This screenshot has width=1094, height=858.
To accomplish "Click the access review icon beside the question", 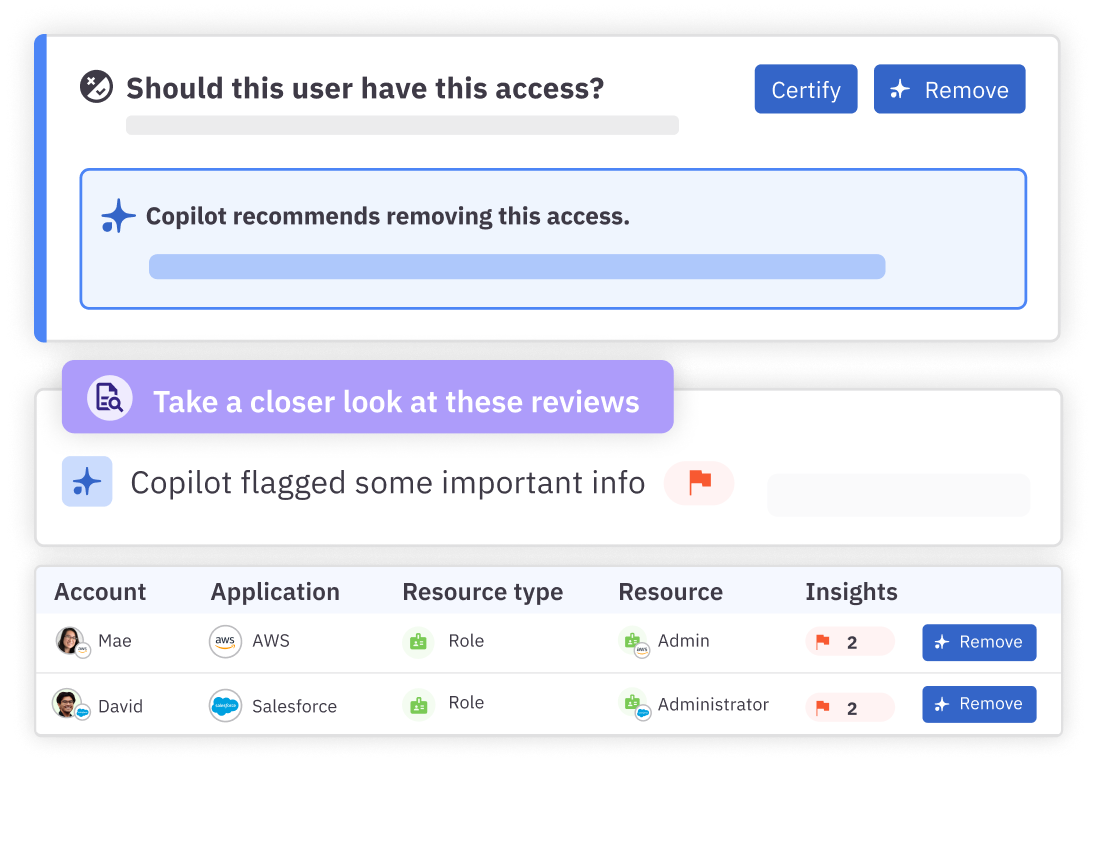I will tap(97, 87).
